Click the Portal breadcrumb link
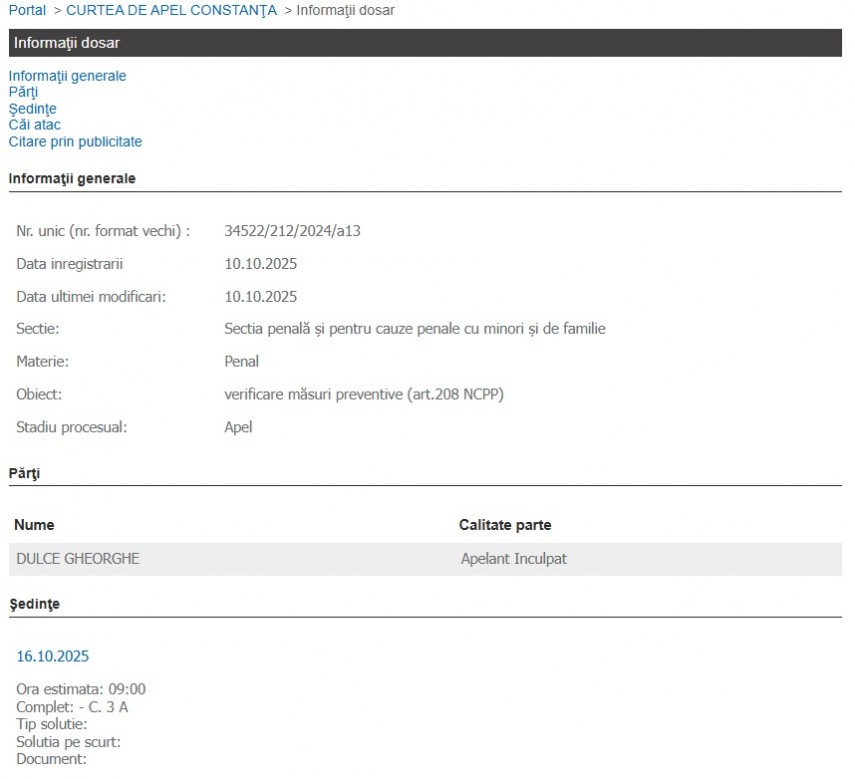Screen dimensions: 855x779 click(x=27, y=10)
